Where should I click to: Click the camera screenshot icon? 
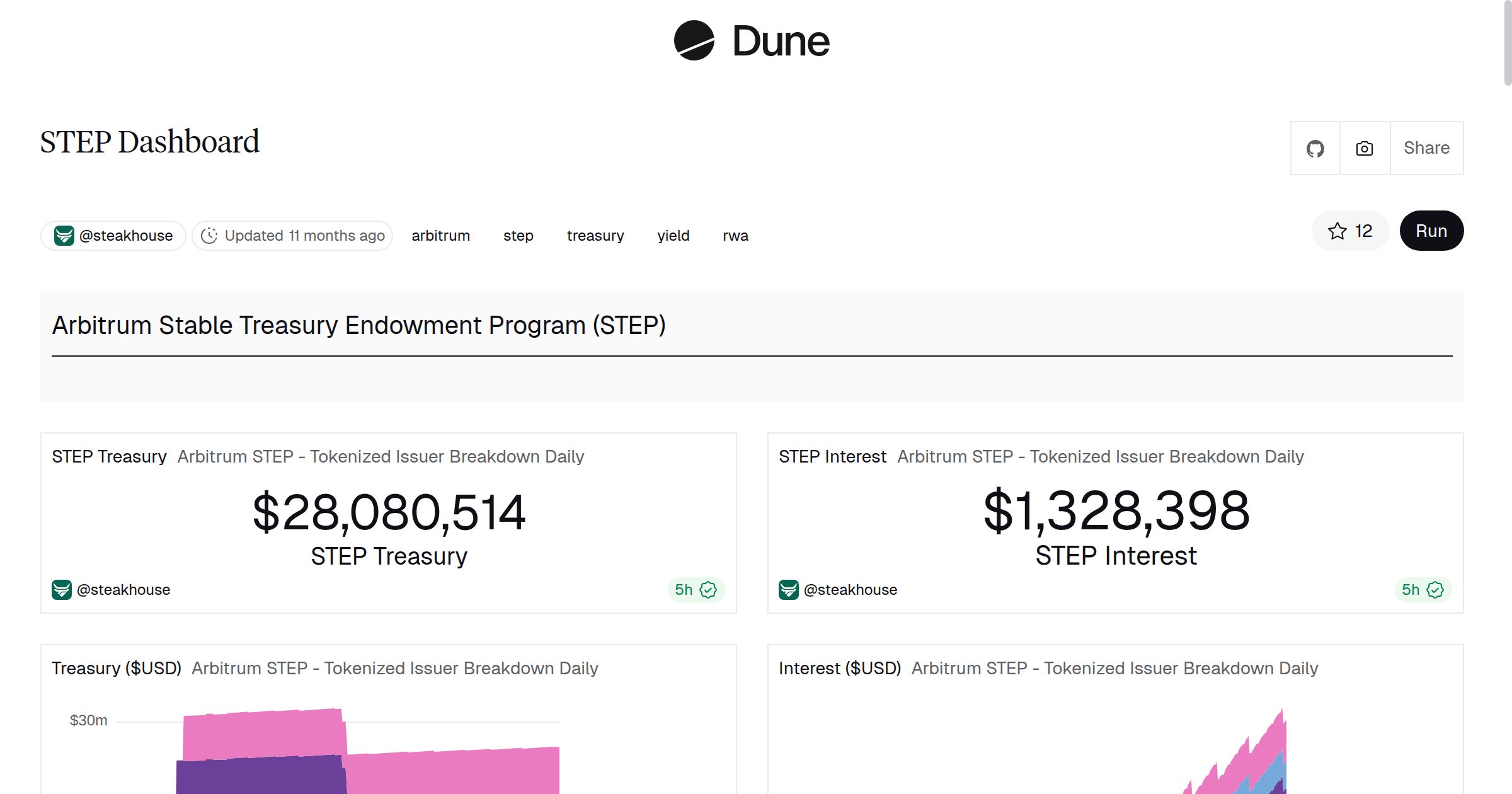1363,148
